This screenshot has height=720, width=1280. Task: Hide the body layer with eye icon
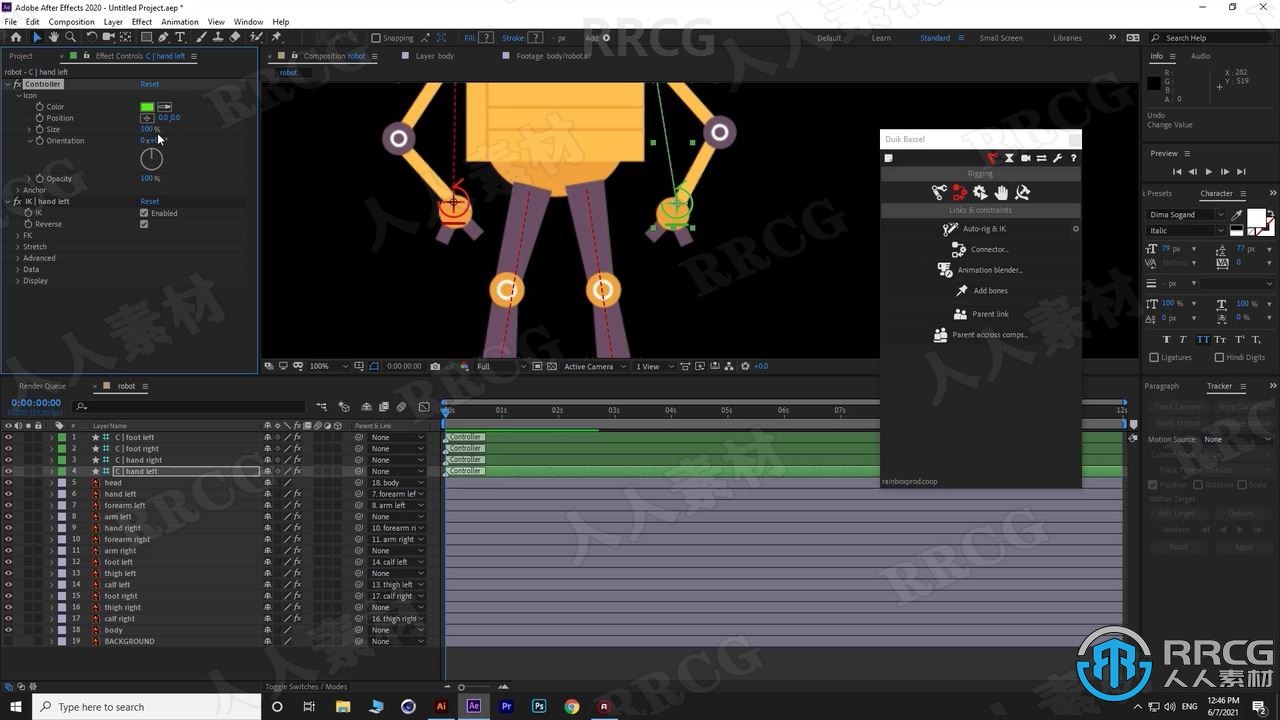click(x=8, y=630)
